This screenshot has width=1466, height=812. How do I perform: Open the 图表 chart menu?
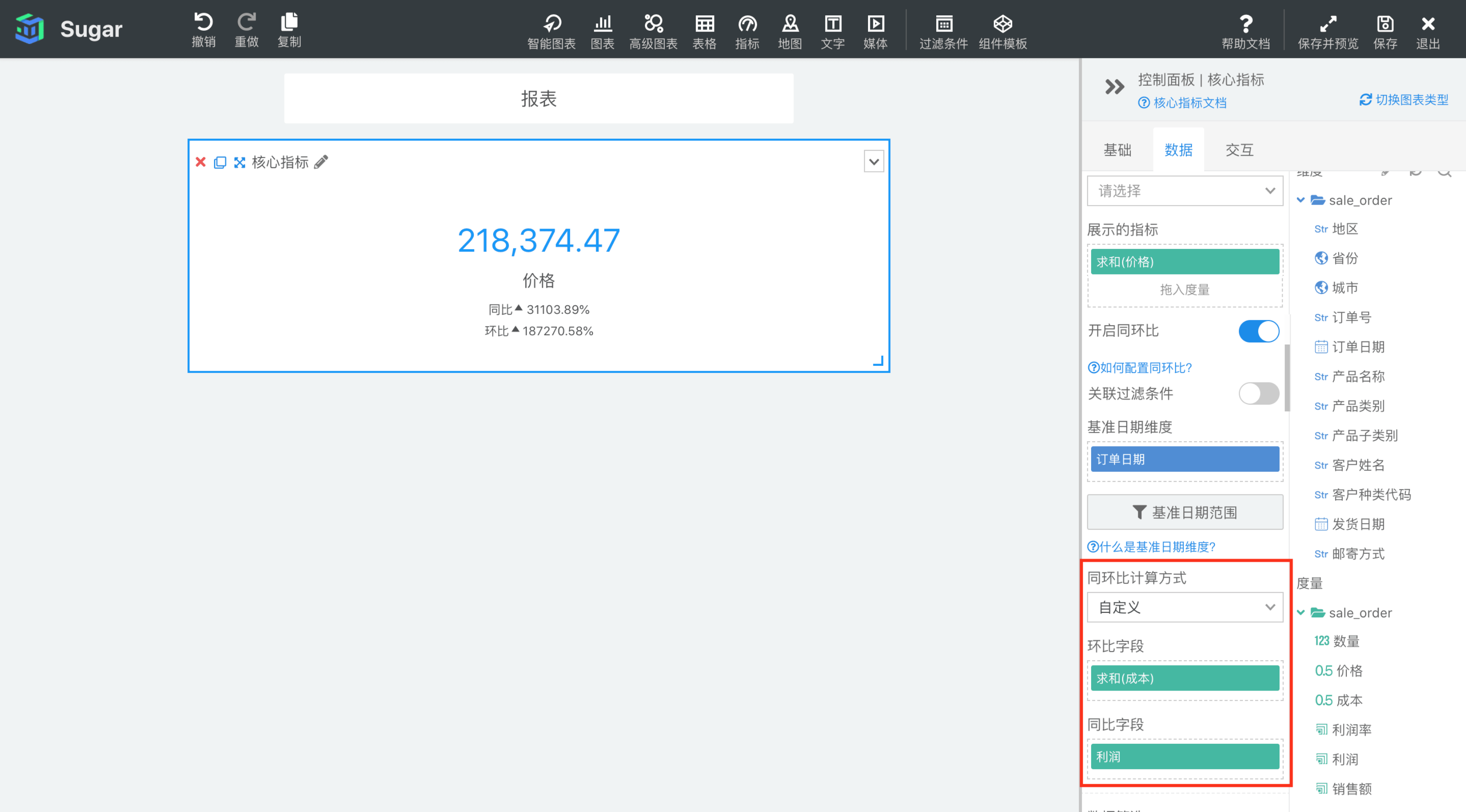click(602, 31)
